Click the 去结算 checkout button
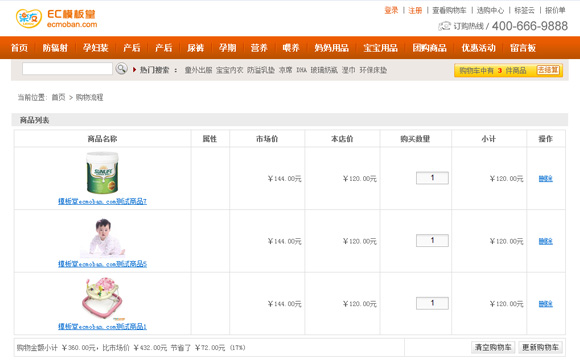The height and width of the screenshot is (361, 580). pos(548,70)
